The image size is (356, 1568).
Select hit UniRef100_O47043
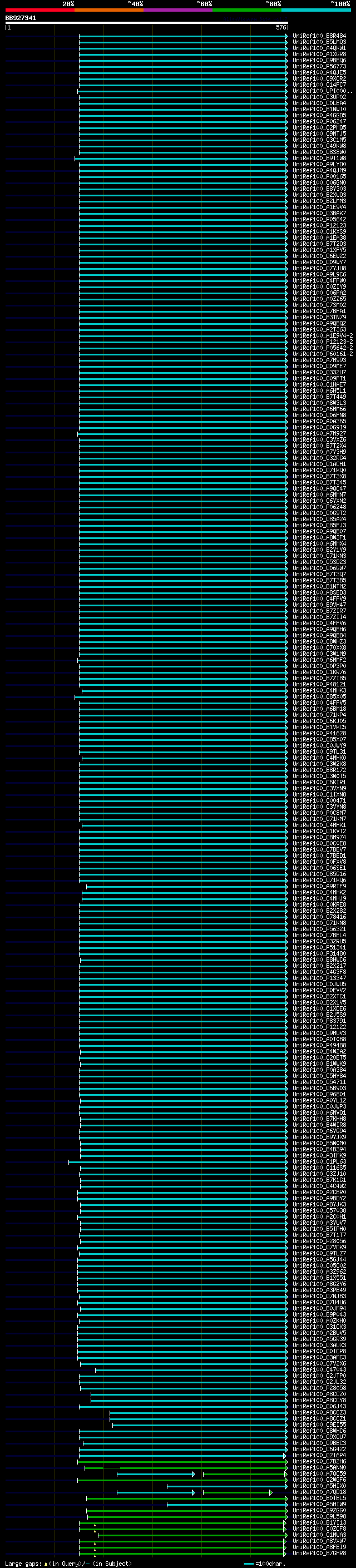[319, 1369]
